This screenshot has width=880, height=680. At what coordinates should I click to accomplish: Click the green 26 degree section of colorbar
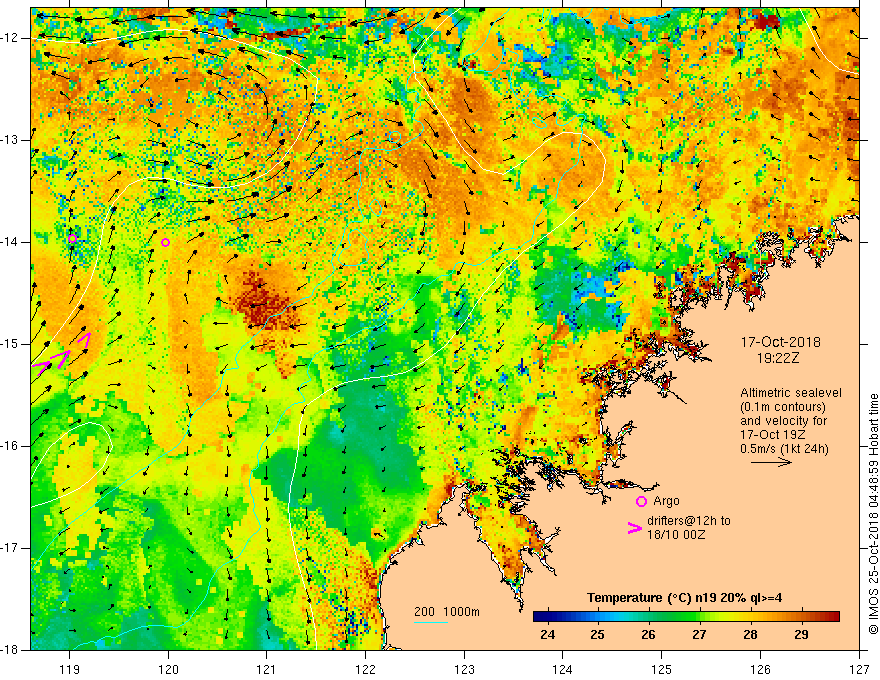click(x=649, y=617)
